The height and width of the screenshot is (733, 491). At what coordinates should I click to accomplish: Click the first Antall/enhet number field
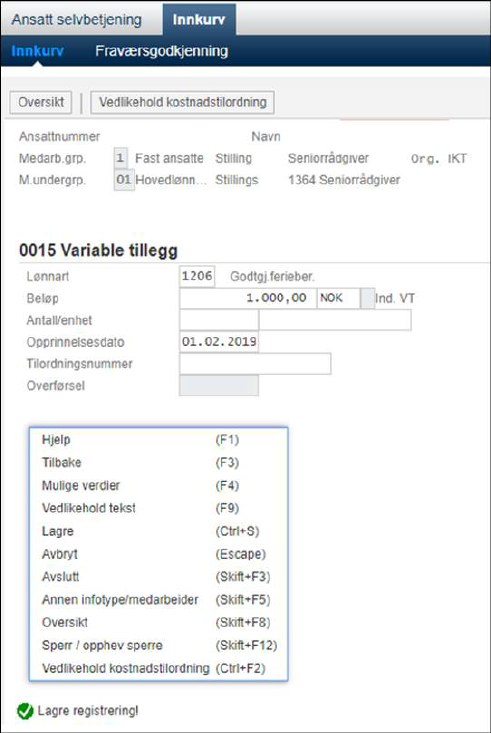coord(218,320)
